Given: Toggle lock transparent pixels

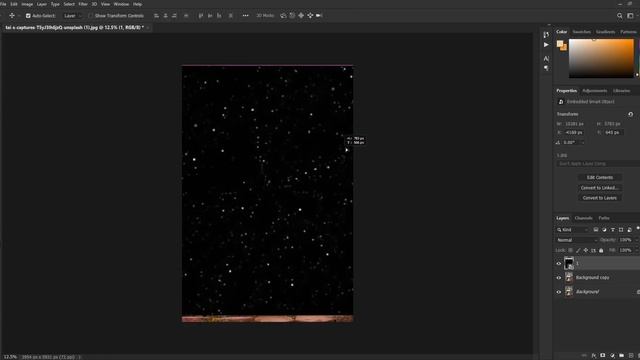Looking at the screenshot, I should pyautogui.click(x=571, y=250).
